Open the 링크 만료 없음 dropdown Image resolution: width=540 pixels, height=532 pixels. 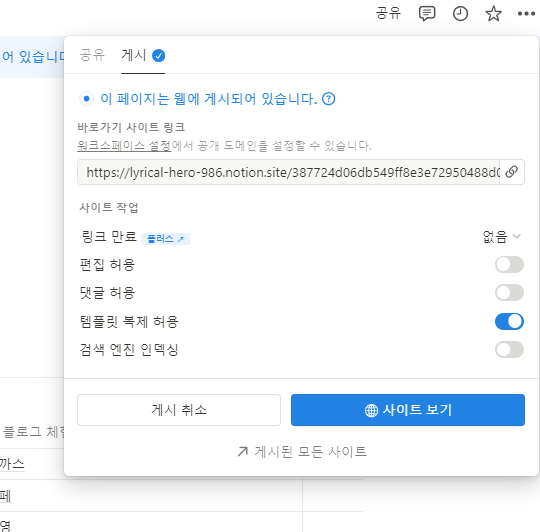(x=501, y=237)
